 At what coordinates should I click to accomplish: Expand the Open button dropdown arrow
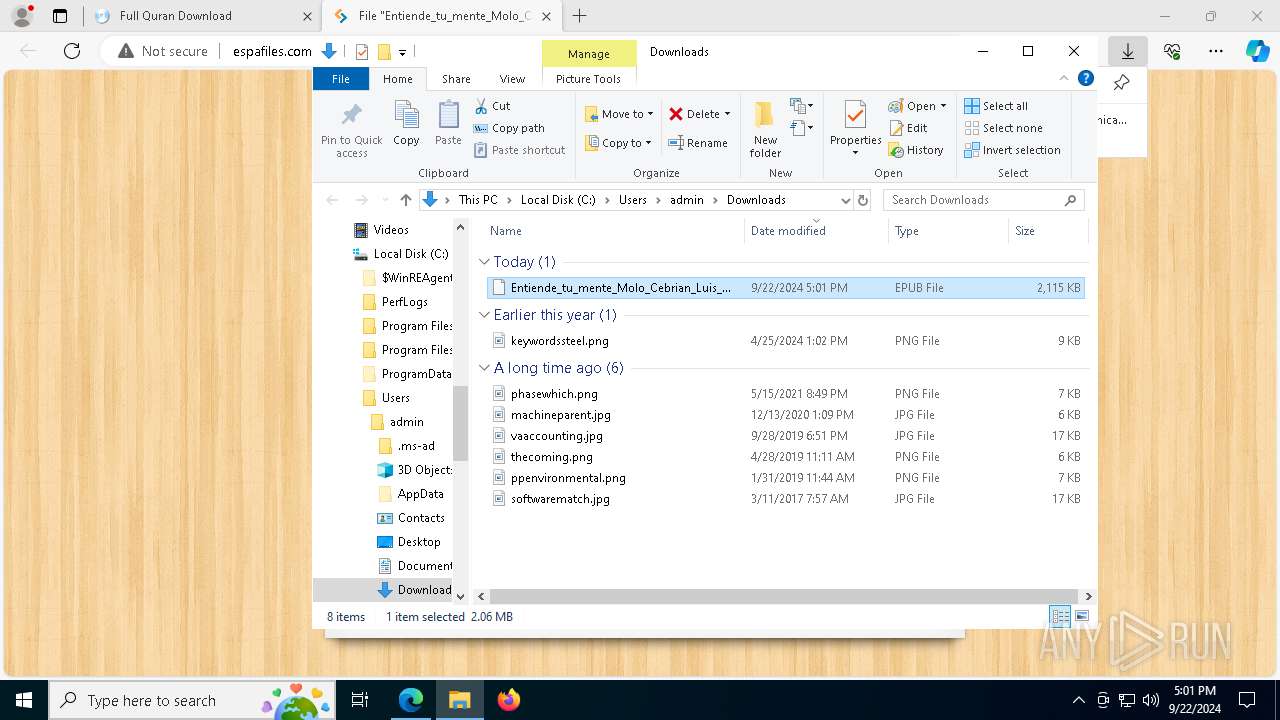tap(943, 106)
